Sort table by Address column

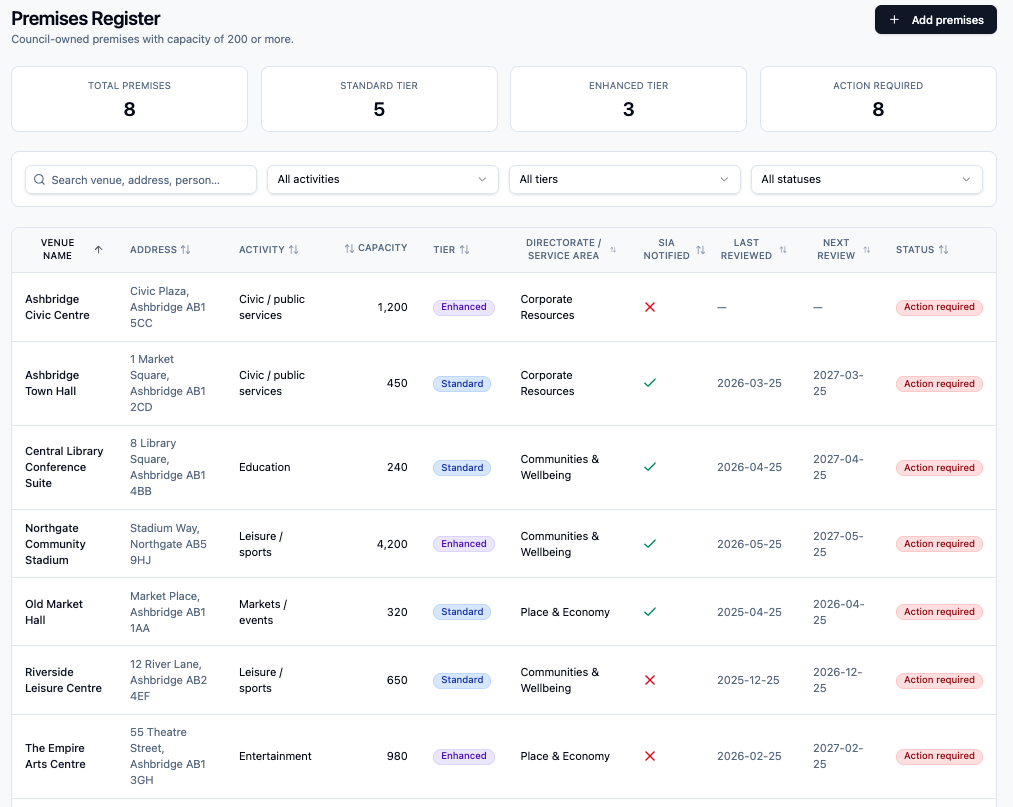coord(160,249)
